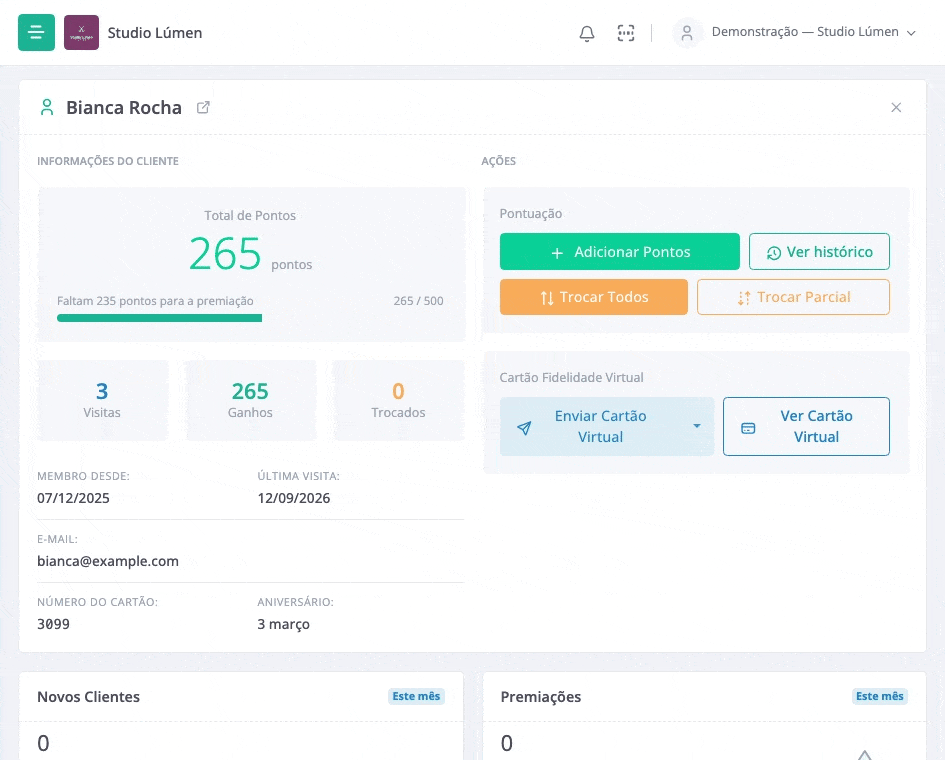Click the Premiações card heading

[x=541, y=697]
